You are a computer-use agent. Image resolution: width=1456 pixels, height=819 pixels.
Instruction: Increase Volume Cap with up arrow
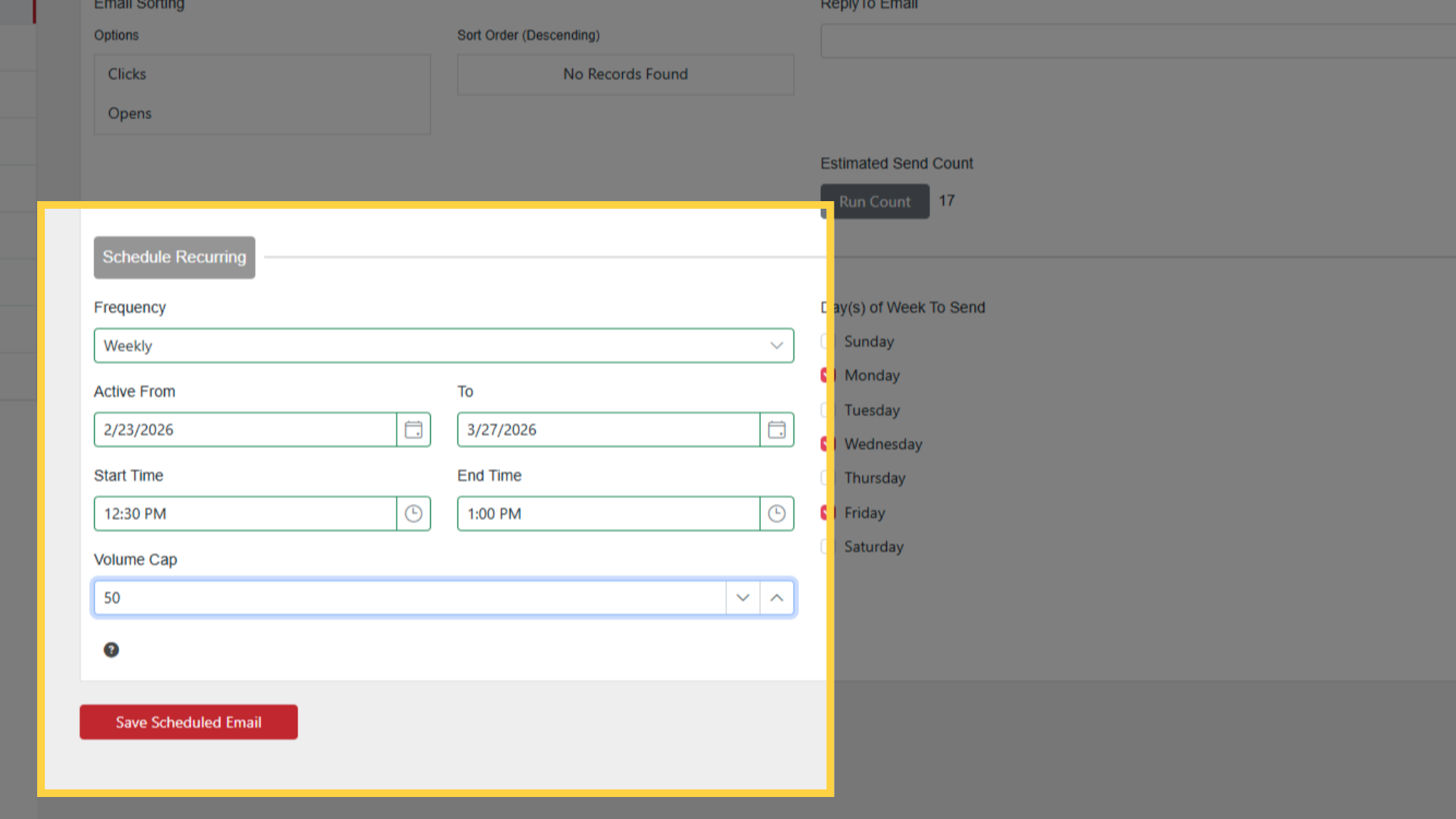pos(777,598)
